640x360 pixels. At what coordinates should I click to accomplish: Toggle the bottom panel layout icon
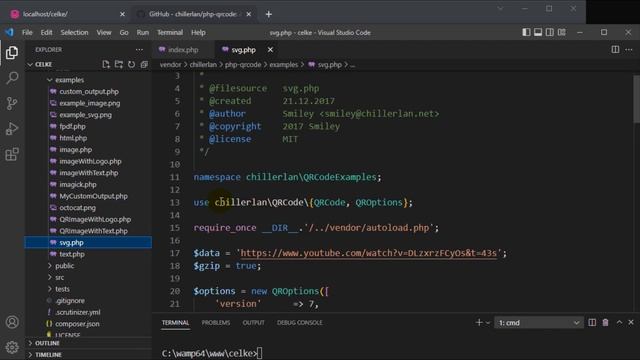pos(538,32)
